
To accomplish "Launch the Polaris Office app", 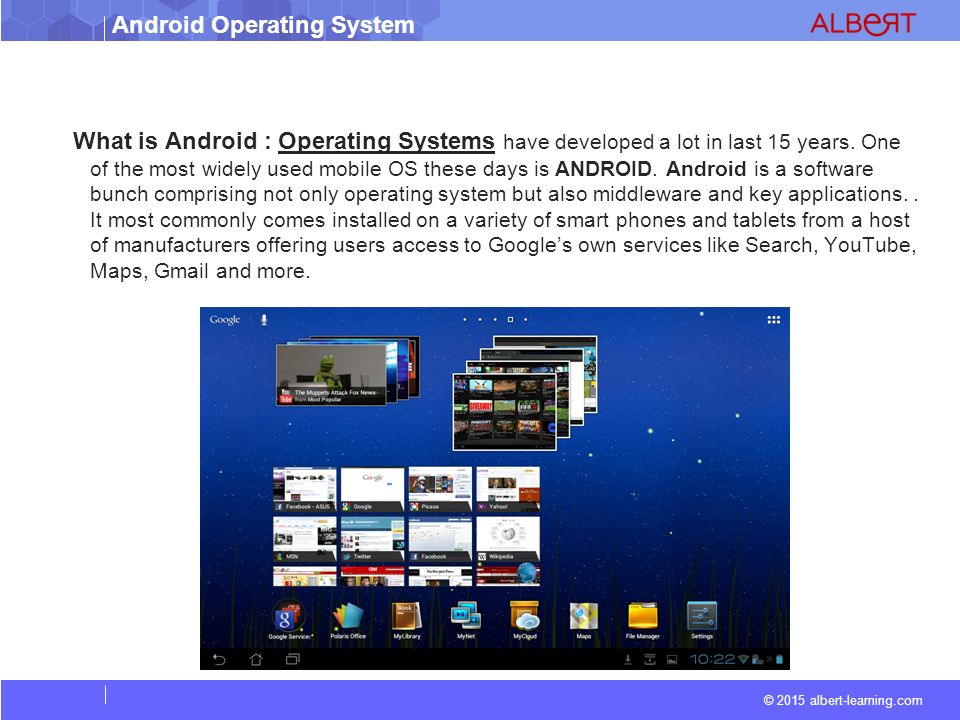I will coord(348,618).
